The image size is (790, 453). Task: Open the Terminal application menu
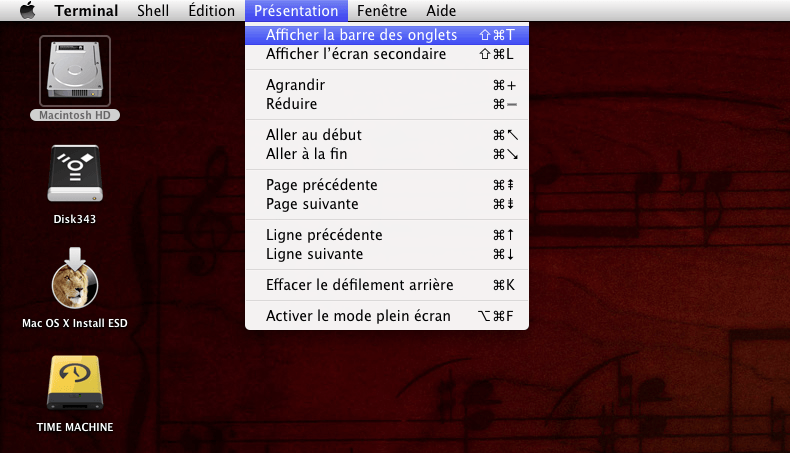[86, 11]
